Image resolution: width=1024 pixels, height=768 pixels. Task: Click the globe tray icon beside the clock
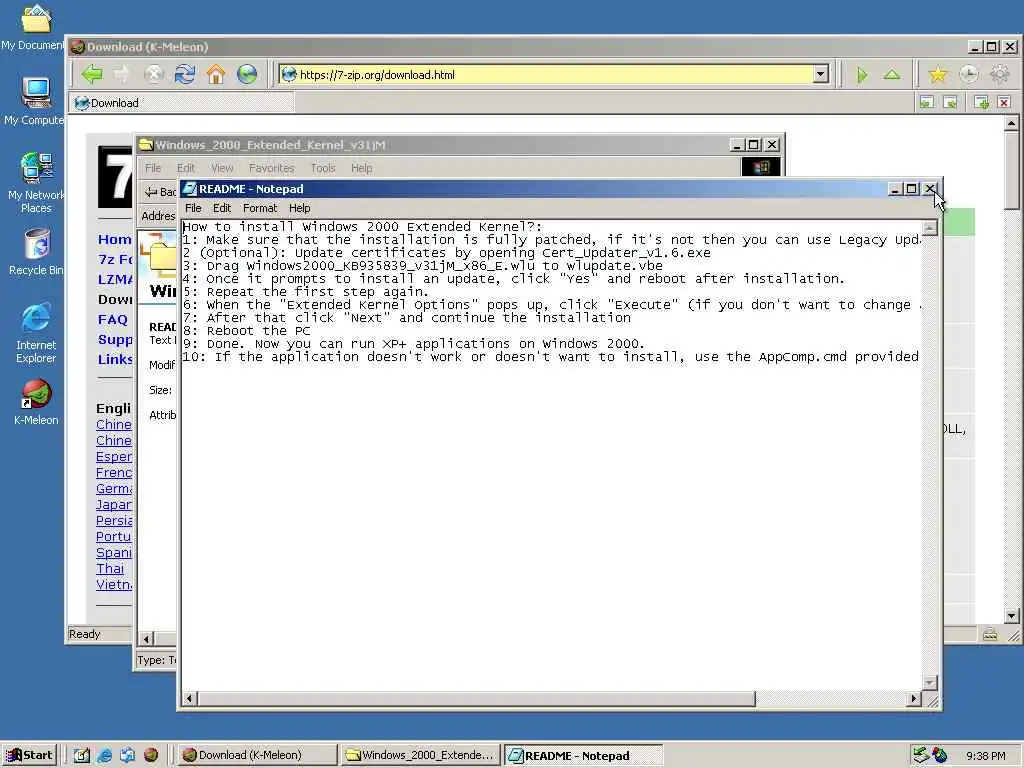point(940,755)
